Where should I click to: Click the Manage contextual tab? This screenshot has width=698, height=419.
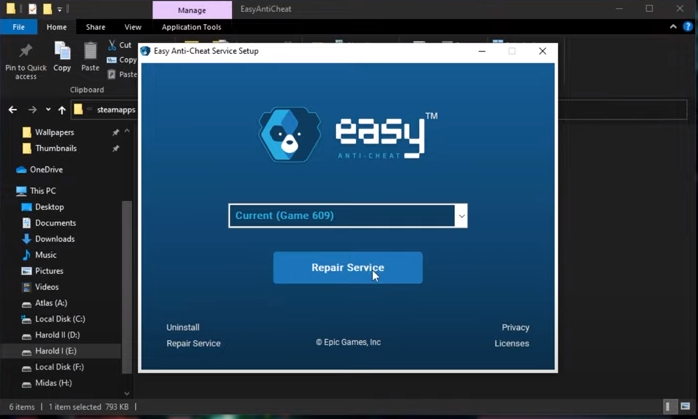tap(192, 10)
